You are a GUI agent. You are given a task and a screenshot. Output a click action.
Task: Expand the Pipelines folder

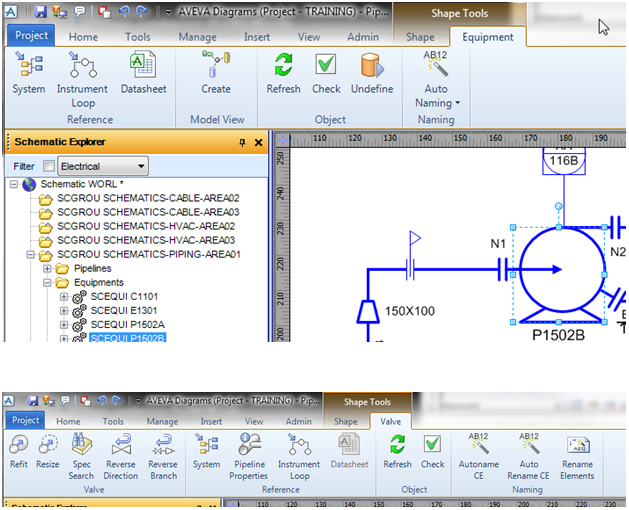[47, 268]
